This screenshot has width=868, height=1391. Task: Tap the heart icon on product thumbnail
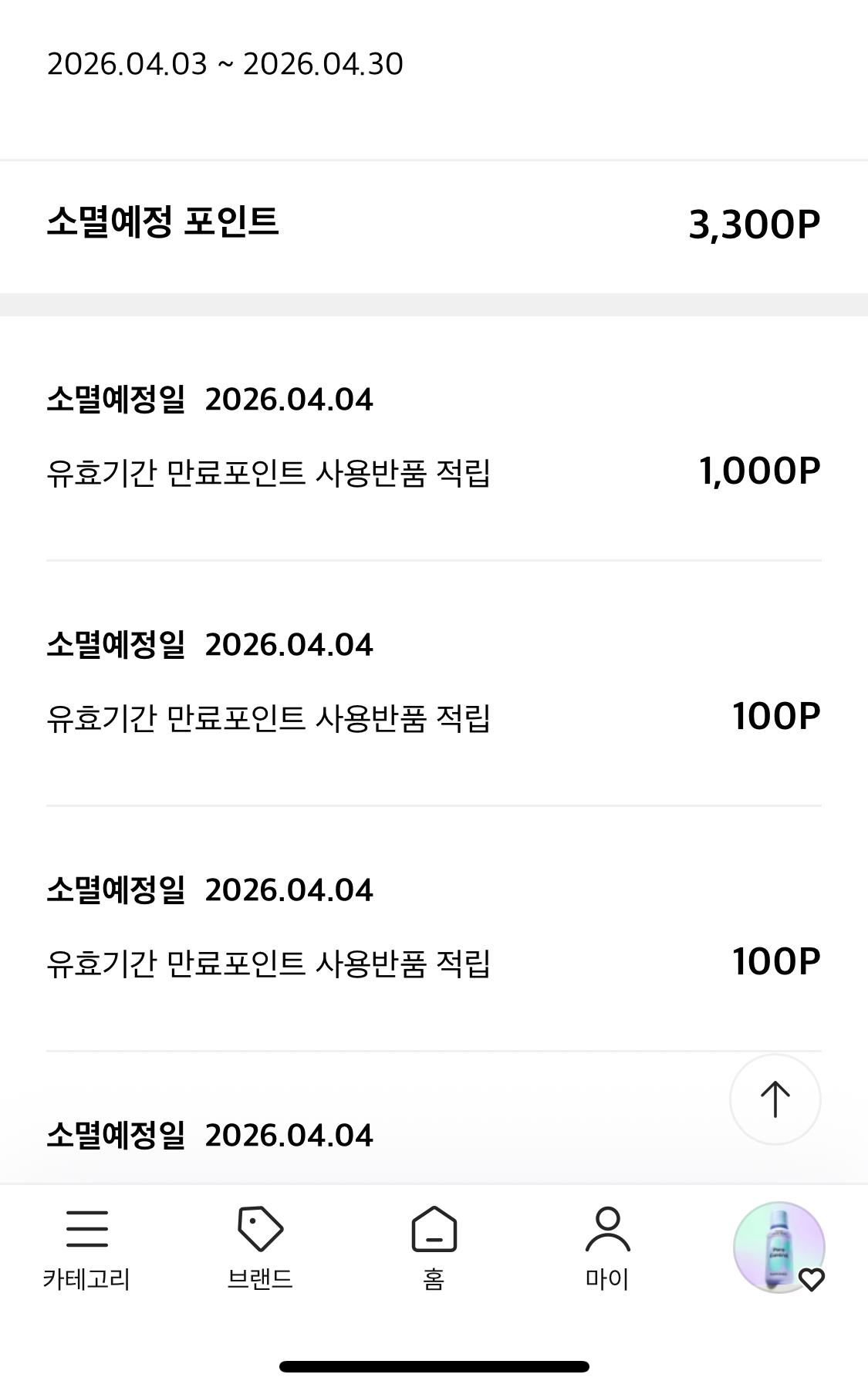pyautogui.click(x=812, y=1280)
